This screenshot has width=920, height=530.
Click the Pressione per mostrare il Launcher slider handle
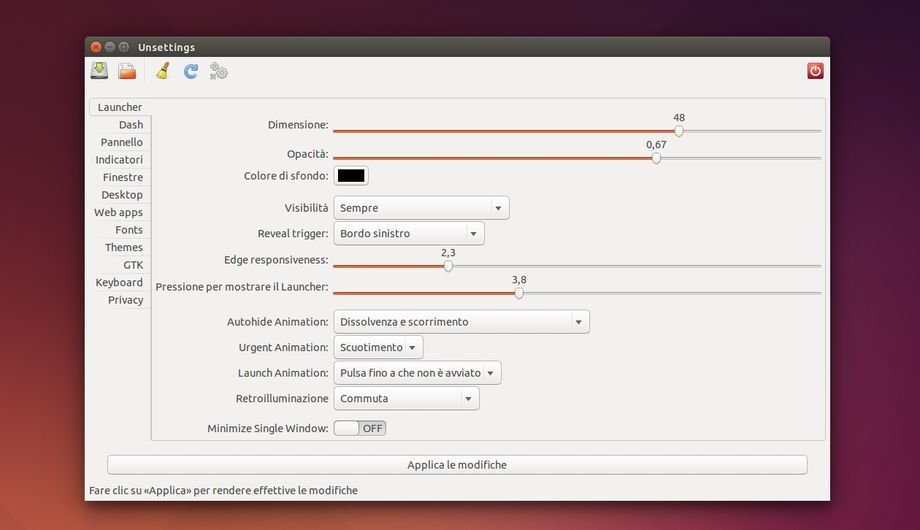coord(519,293)
